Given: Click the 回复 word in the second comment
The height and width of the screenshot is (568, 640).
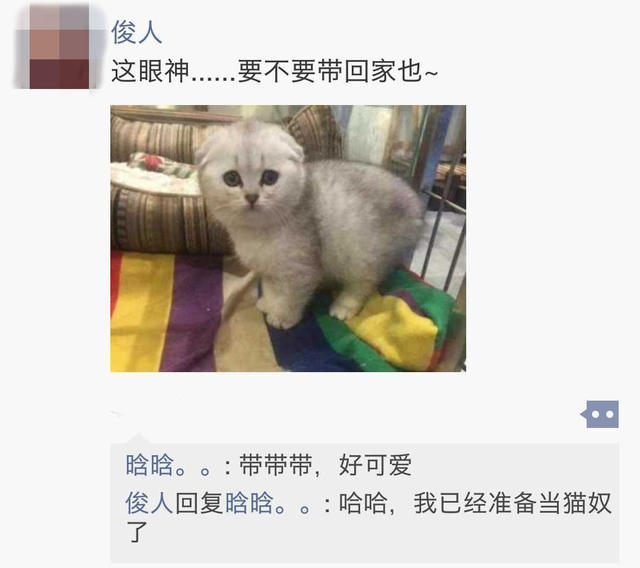Looking at the screenshot, I should [199, 503].
